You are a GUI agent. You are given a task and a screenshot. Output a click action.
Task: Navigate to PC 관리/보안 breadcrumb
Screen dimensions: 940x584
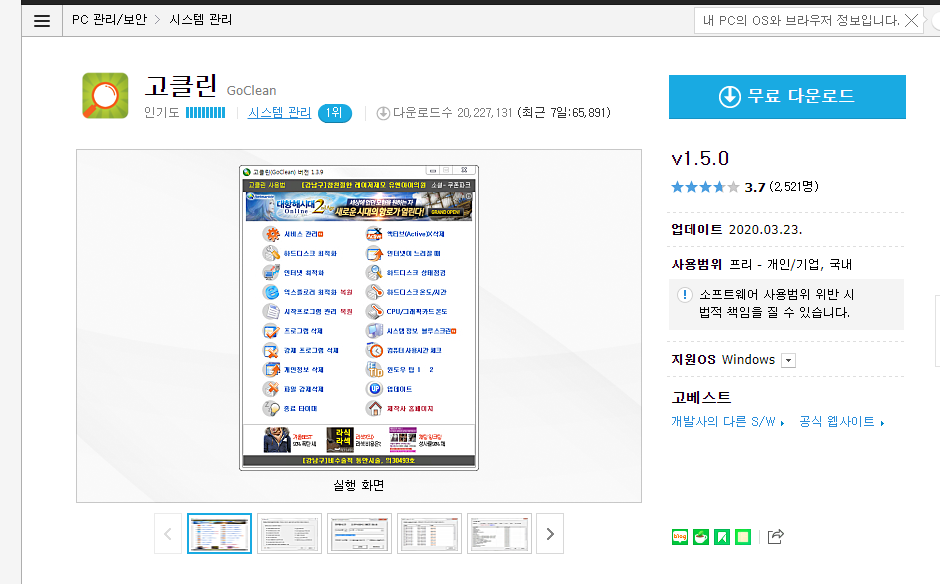109,20
